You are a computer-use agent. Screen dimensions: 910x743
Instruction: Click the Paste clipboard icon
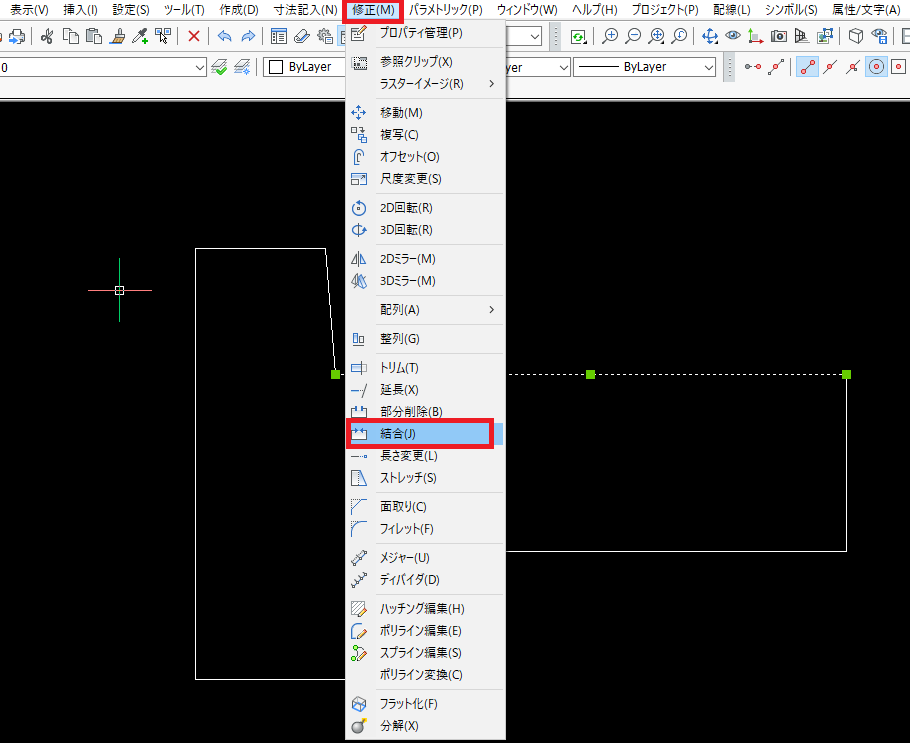[x=93, y=37]
